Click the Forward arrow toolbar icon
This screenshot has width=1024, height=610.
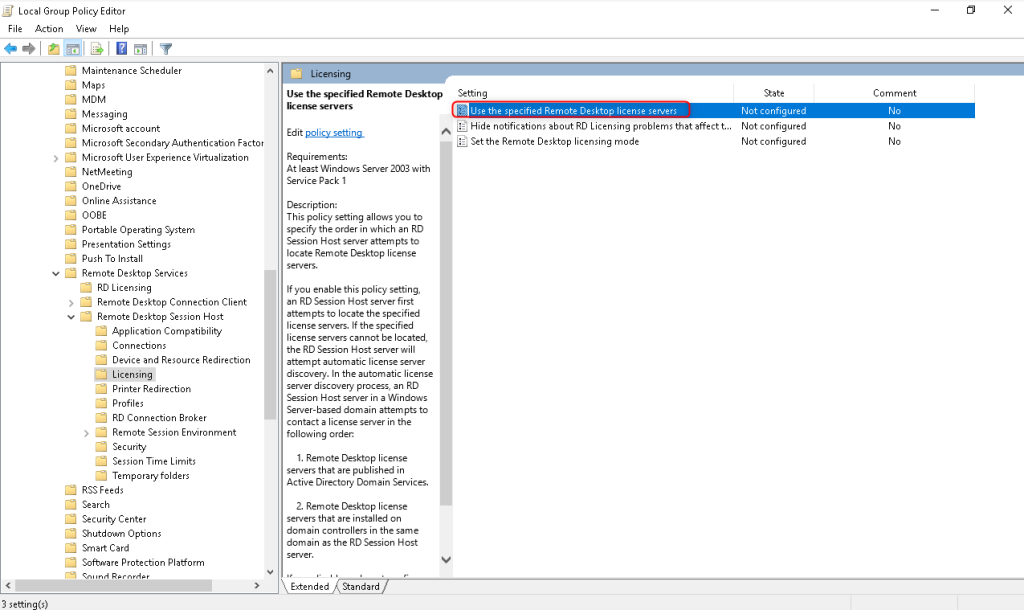pos(29,49)
